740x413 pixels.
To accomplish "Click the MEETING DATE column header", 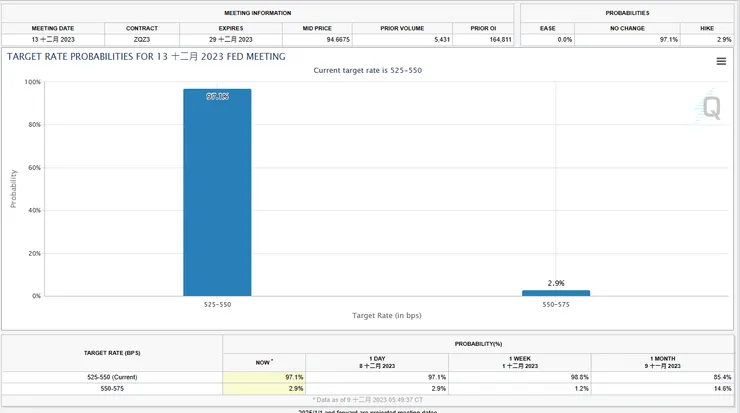I will pyautogui.click(x=53, y=28).
